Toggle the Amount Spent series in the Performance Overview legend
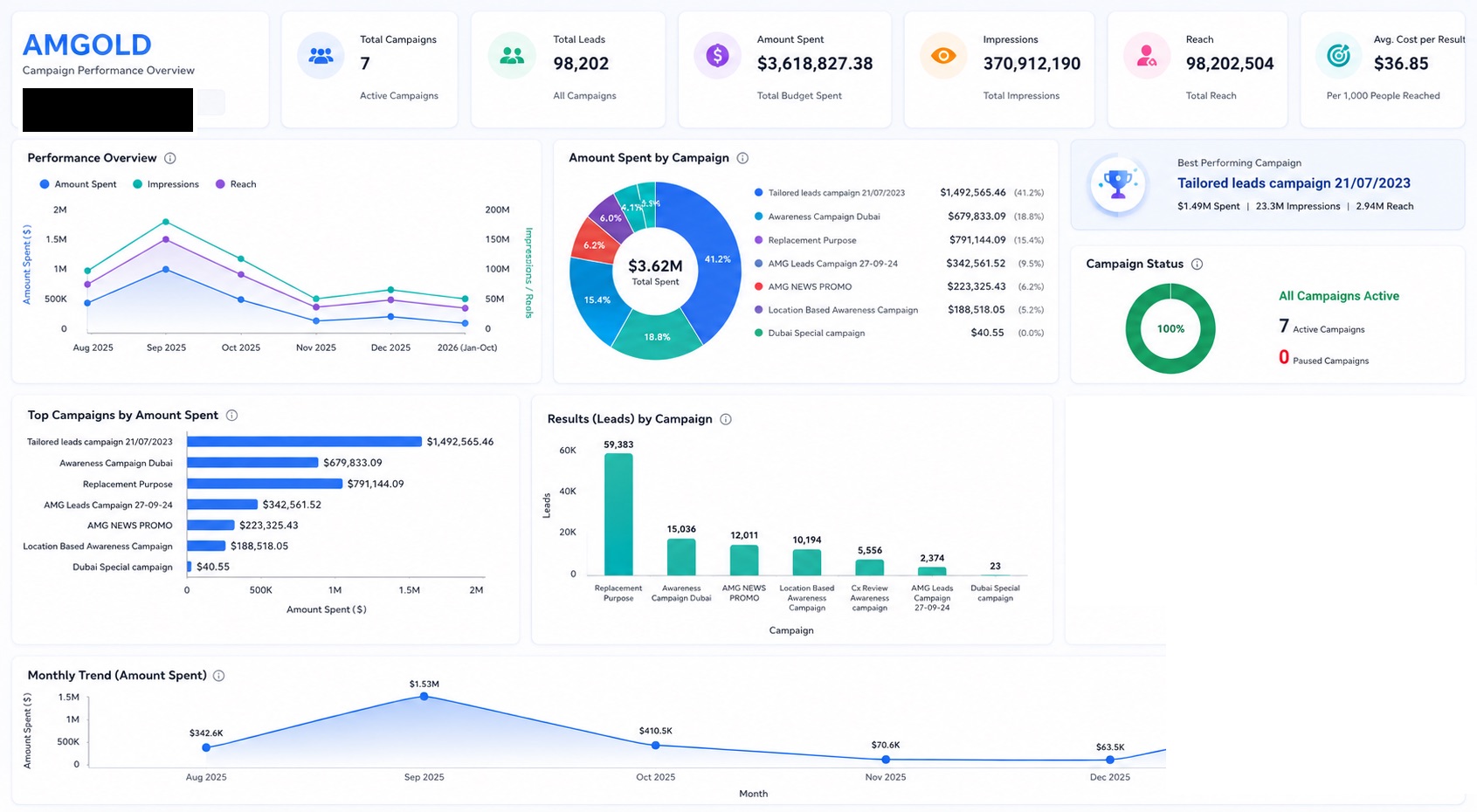 point(78,184)
